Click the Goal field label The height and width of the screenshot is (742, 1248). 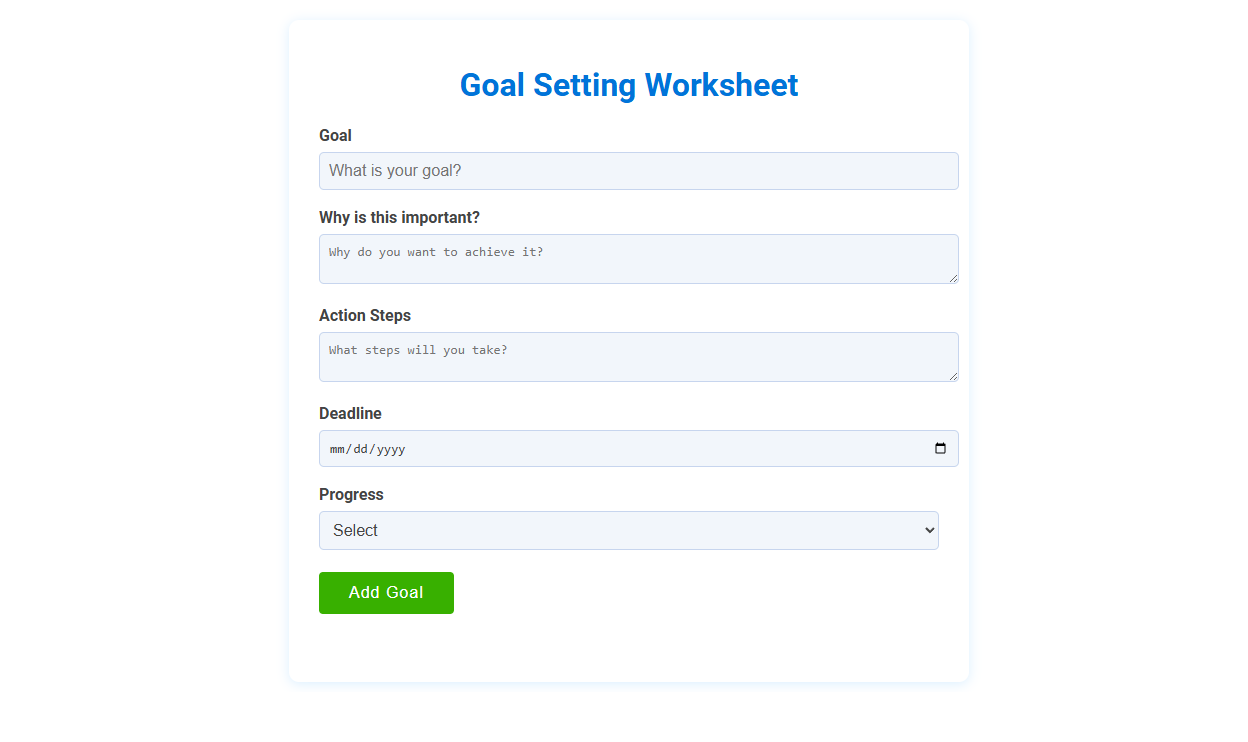coord(335,135)
